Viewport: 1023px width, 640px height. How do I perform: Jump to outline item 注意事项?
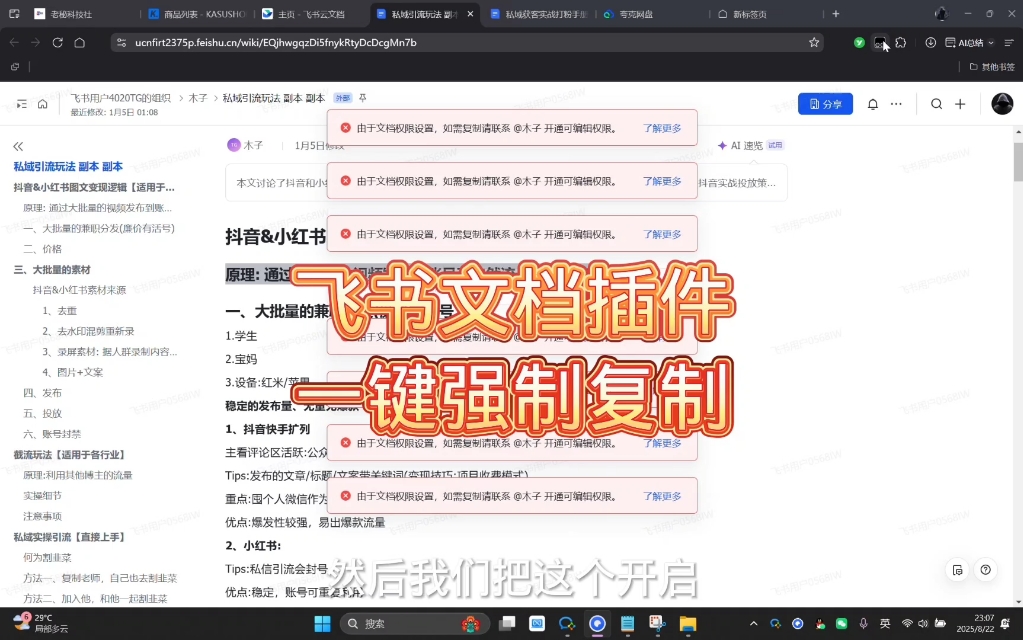pos(42,516)
